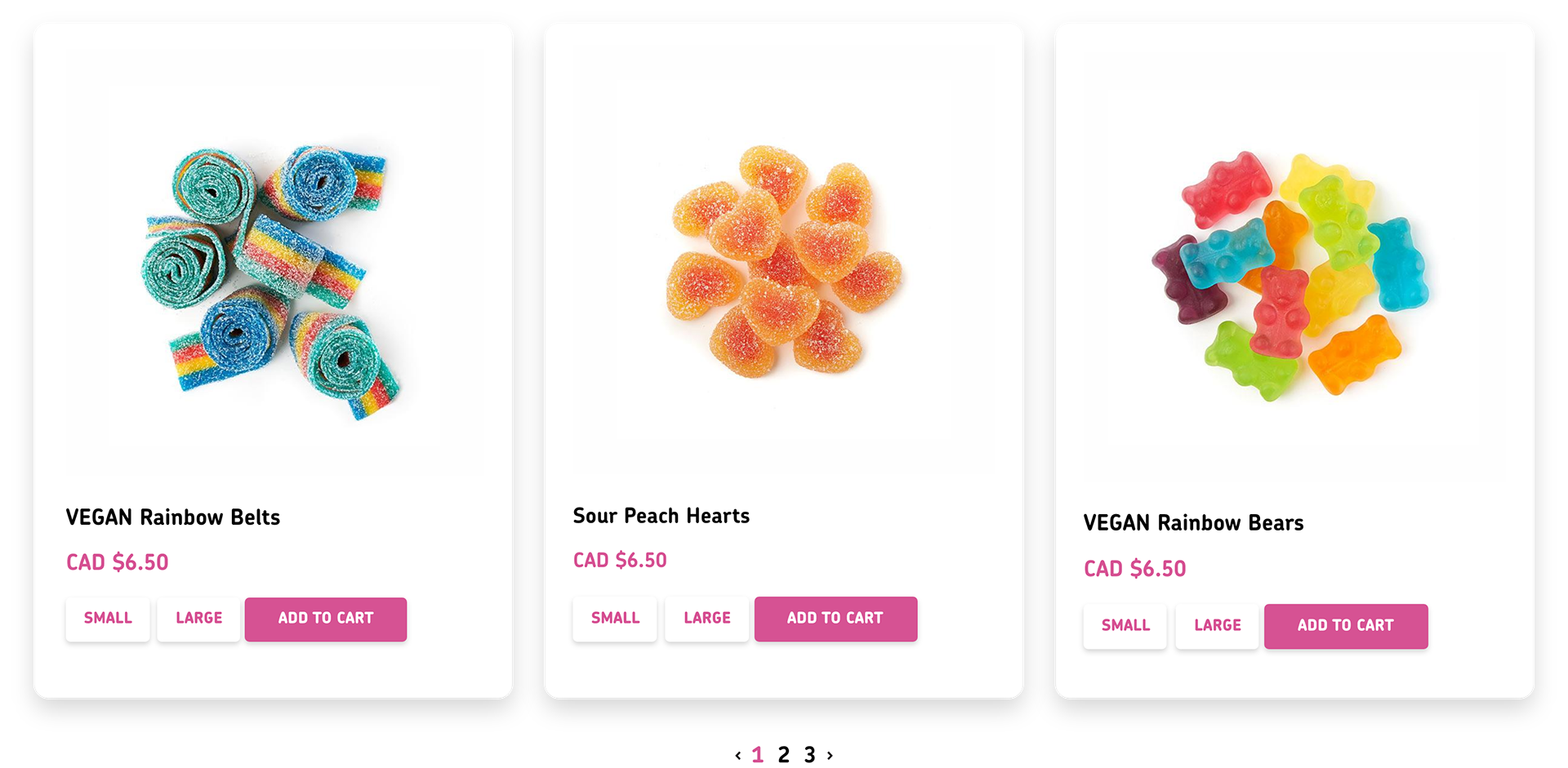This screenshot has height=768, width=1568.
Task: Go to the next page arrow
Action: tap(830, 756)
